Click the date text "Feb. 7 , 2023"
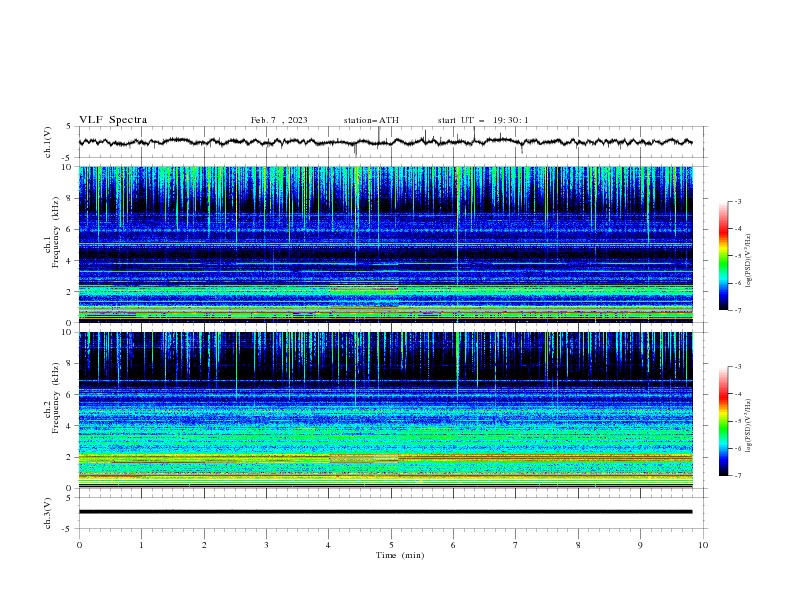 (279, 120)
